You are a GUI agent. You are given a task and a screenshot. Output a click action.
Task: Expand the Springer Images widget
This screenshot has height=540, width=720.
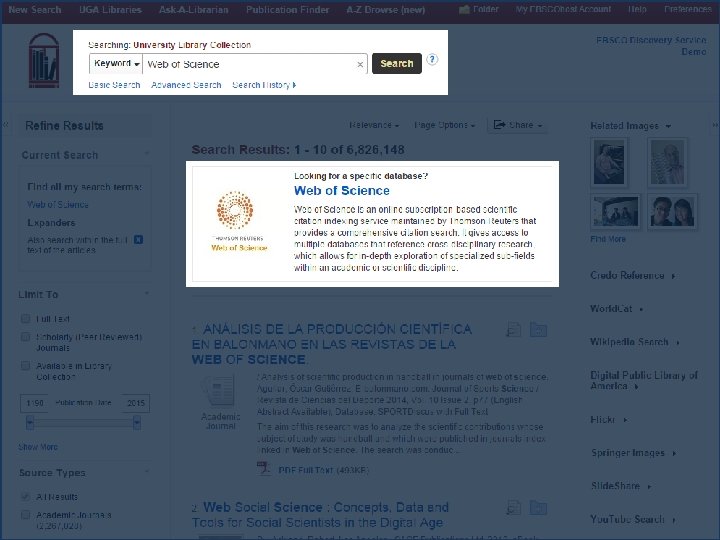[674, 453]
